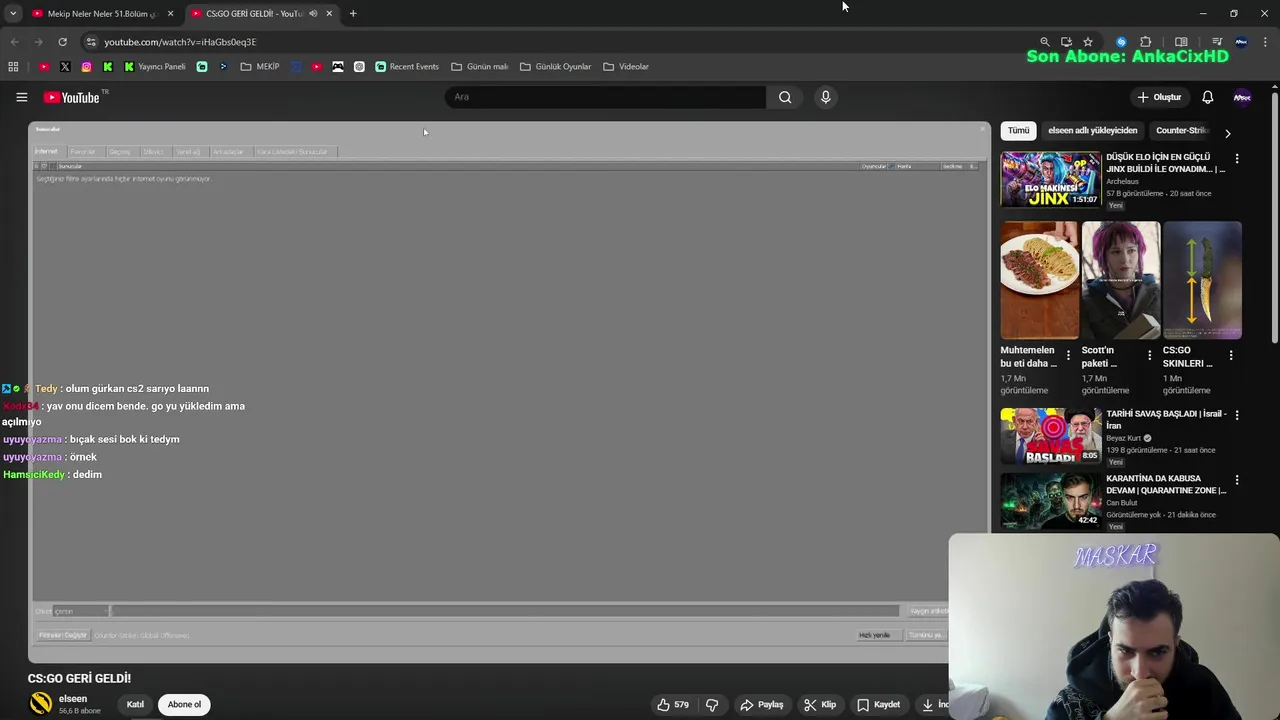This screenshot has height=720, width=1280.
Task: Open the ChatGPT bookmark icon
Action: pyautogui.click(x=359, y=67)
